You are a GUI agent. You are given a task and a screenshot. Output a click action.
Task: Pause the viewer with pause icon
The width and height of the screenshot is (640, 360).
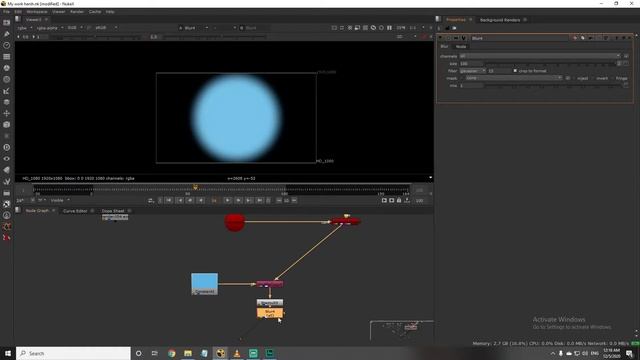coord(389,28)
